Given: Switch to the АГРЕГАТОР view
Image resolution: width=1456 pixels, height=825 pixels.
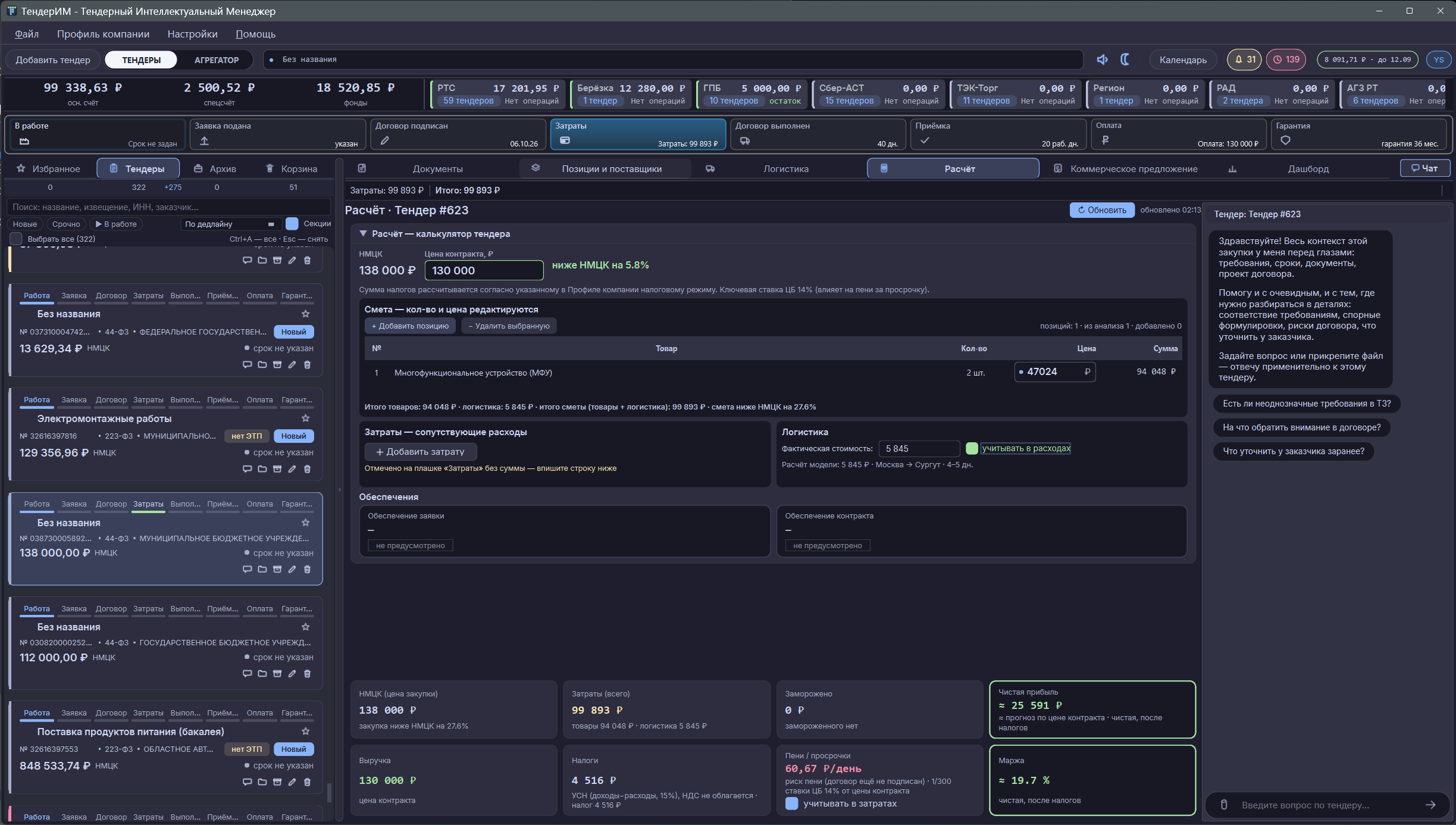Looking at the screenshot, I should click(217, 60).
